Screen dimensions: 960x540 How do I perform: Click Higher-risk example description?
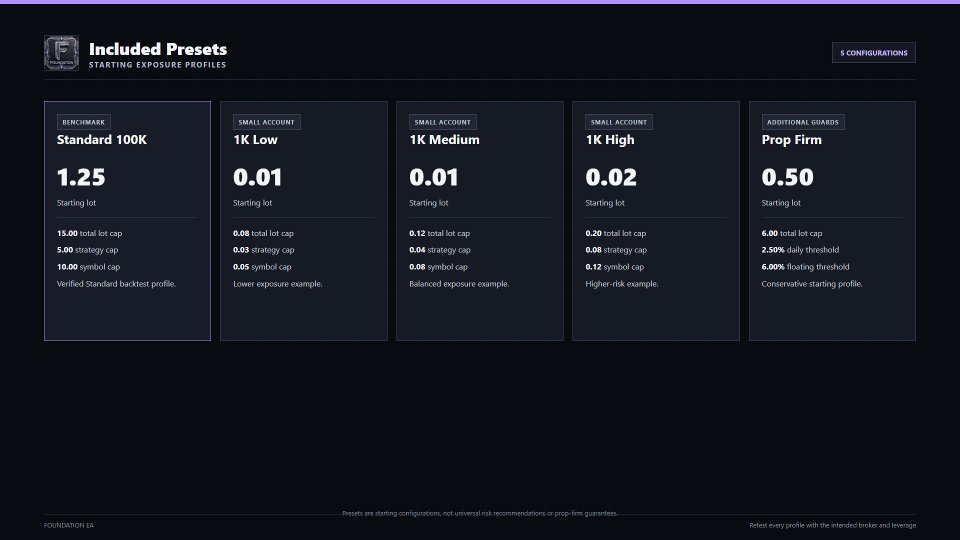pos(622,284)
